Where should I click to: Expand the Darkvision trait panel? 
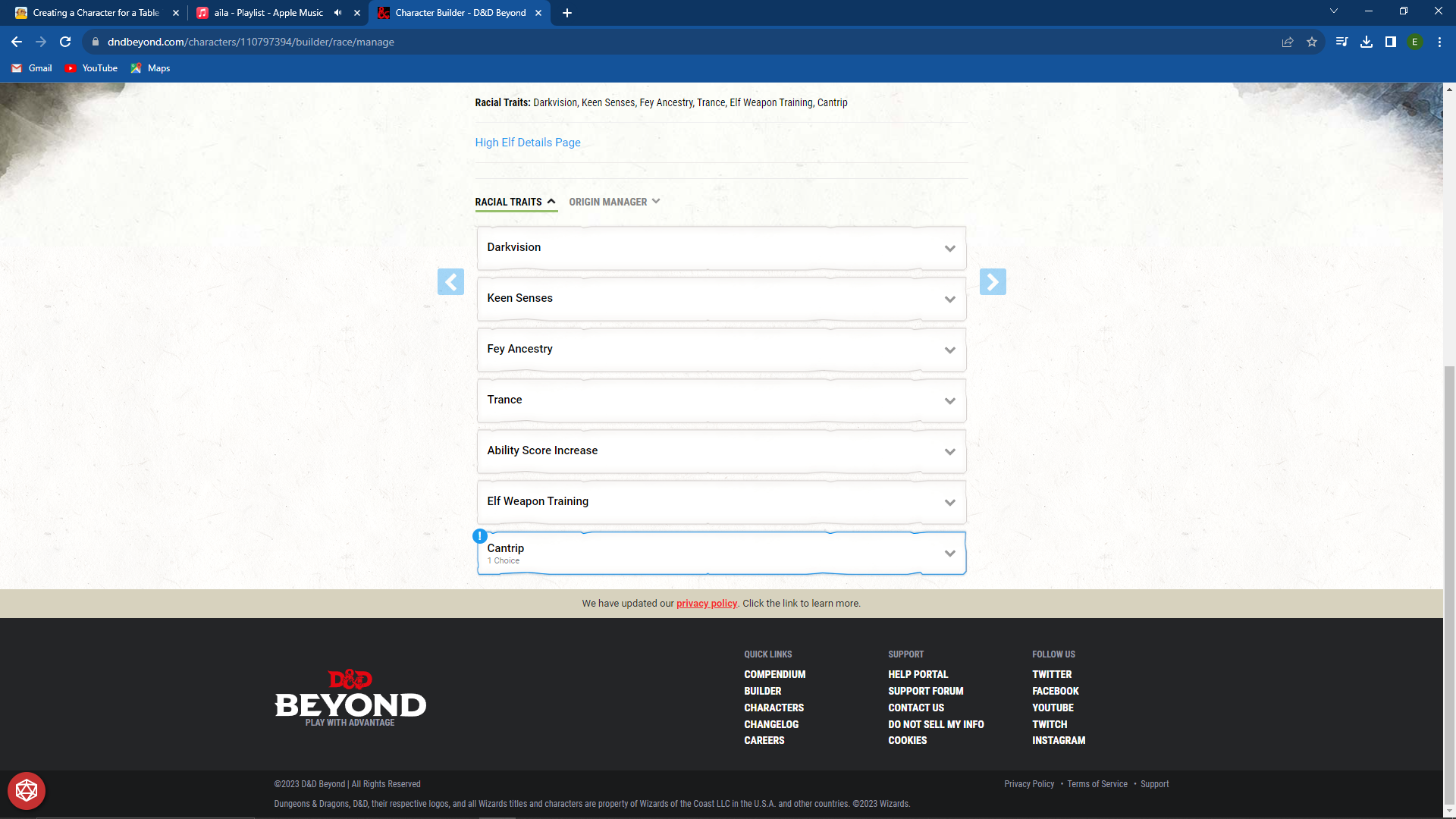pos(721,248)
